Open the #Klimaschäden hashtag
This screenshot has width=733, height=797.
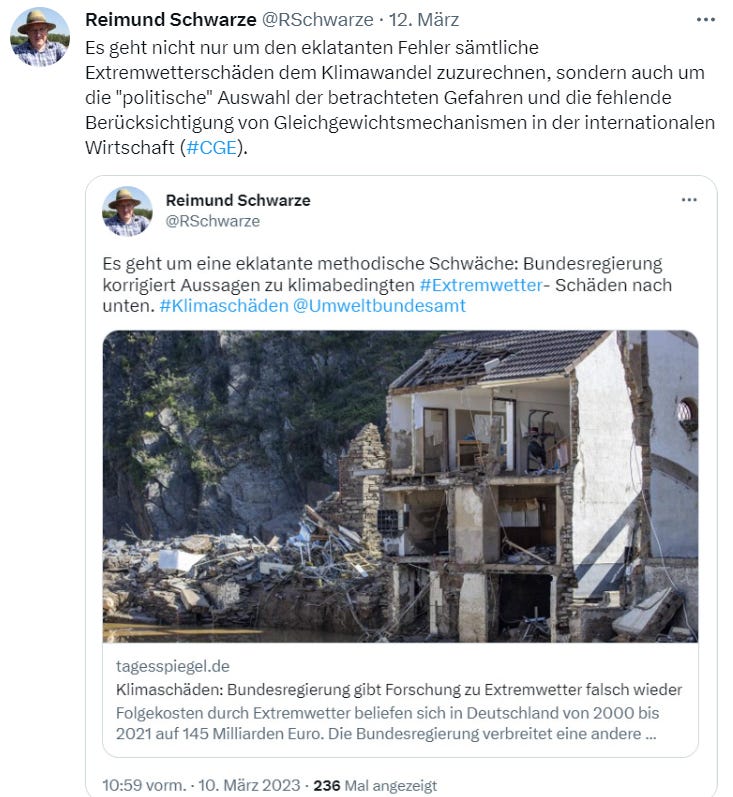(x=224, y=306)
